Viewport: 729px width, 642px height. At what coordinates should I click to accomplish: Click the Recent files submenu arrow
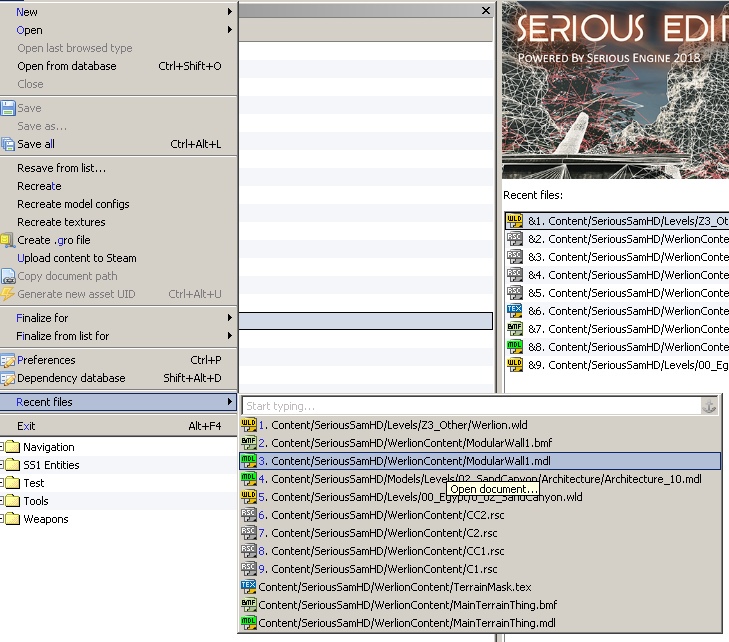point(230,402)
